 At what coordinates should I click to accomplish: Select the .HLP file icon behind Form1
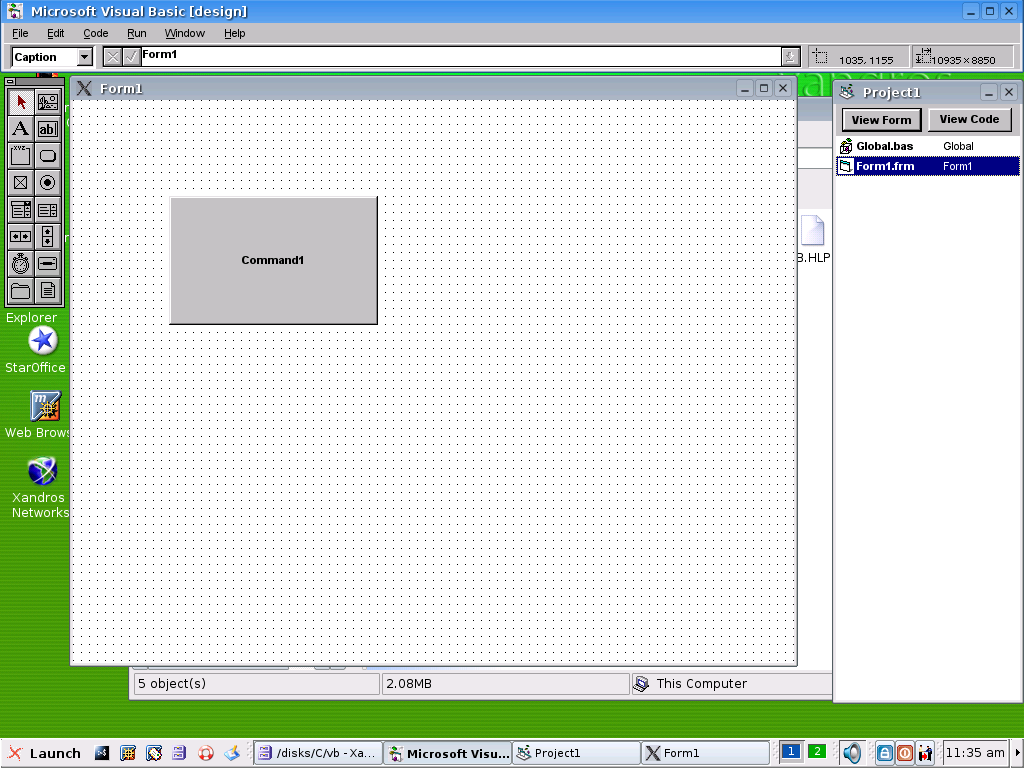814,231
